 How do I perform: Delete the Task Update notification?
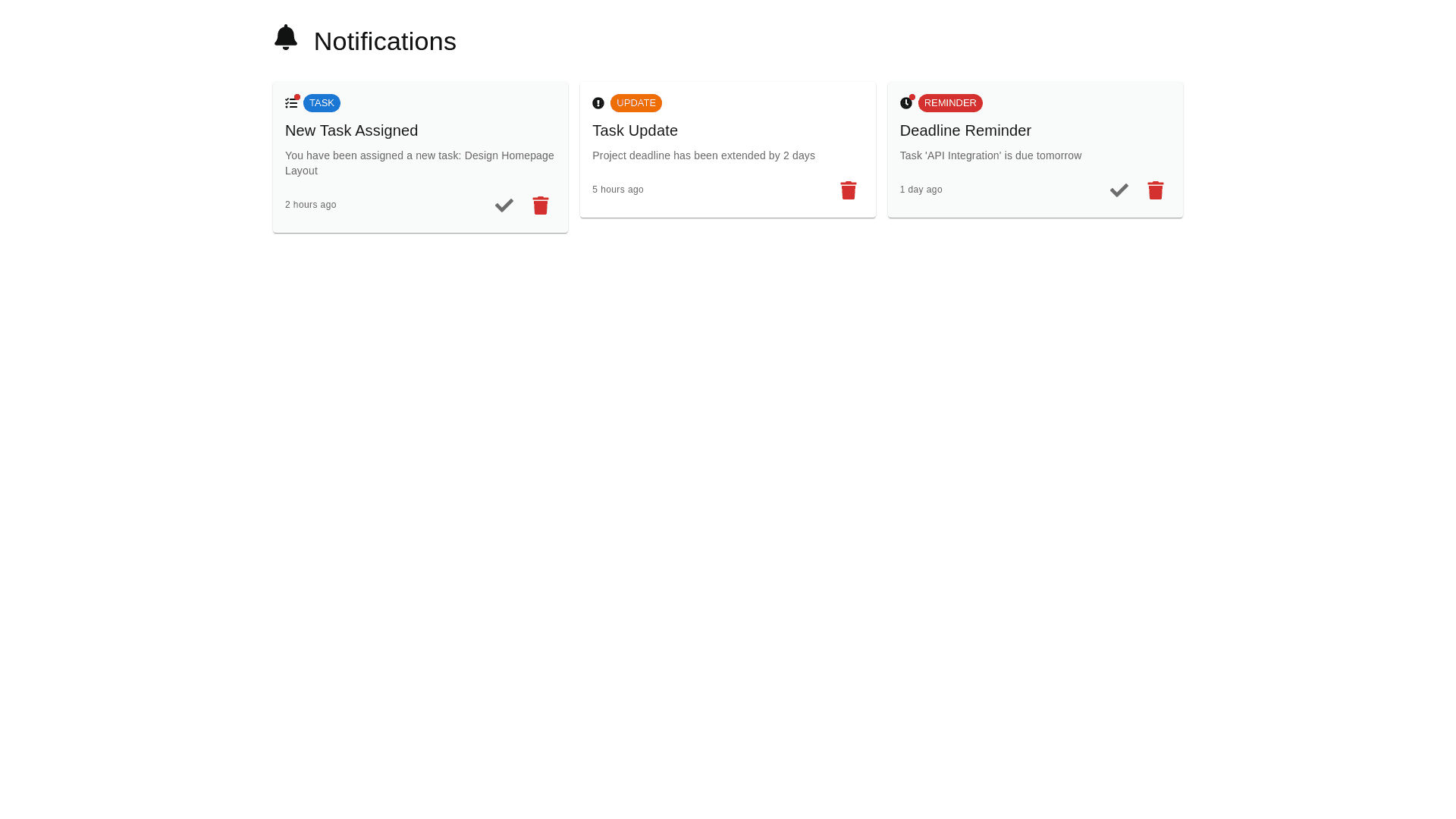tap(848, 190)
